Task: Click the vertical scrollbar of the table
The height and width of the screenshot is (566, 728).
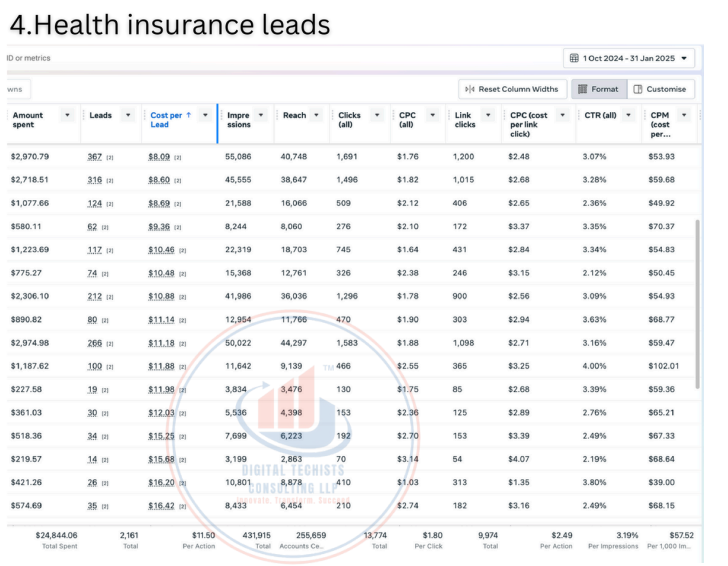Action: [697, 300]
